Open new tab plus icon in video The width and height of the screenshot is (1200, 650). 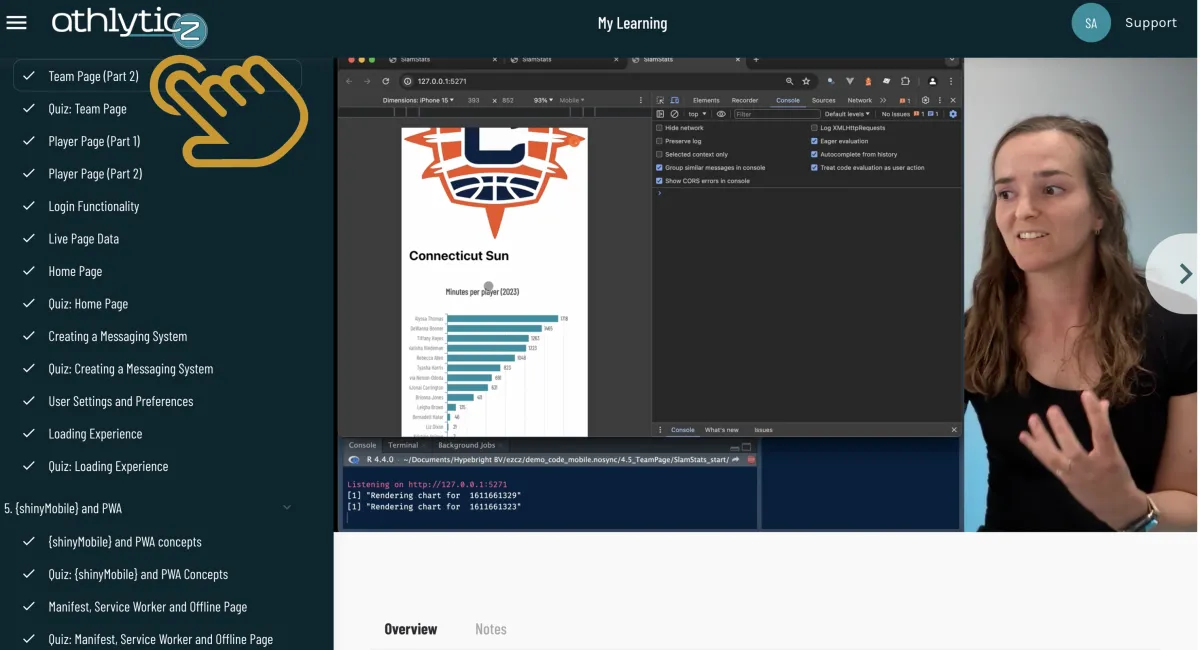756,60
